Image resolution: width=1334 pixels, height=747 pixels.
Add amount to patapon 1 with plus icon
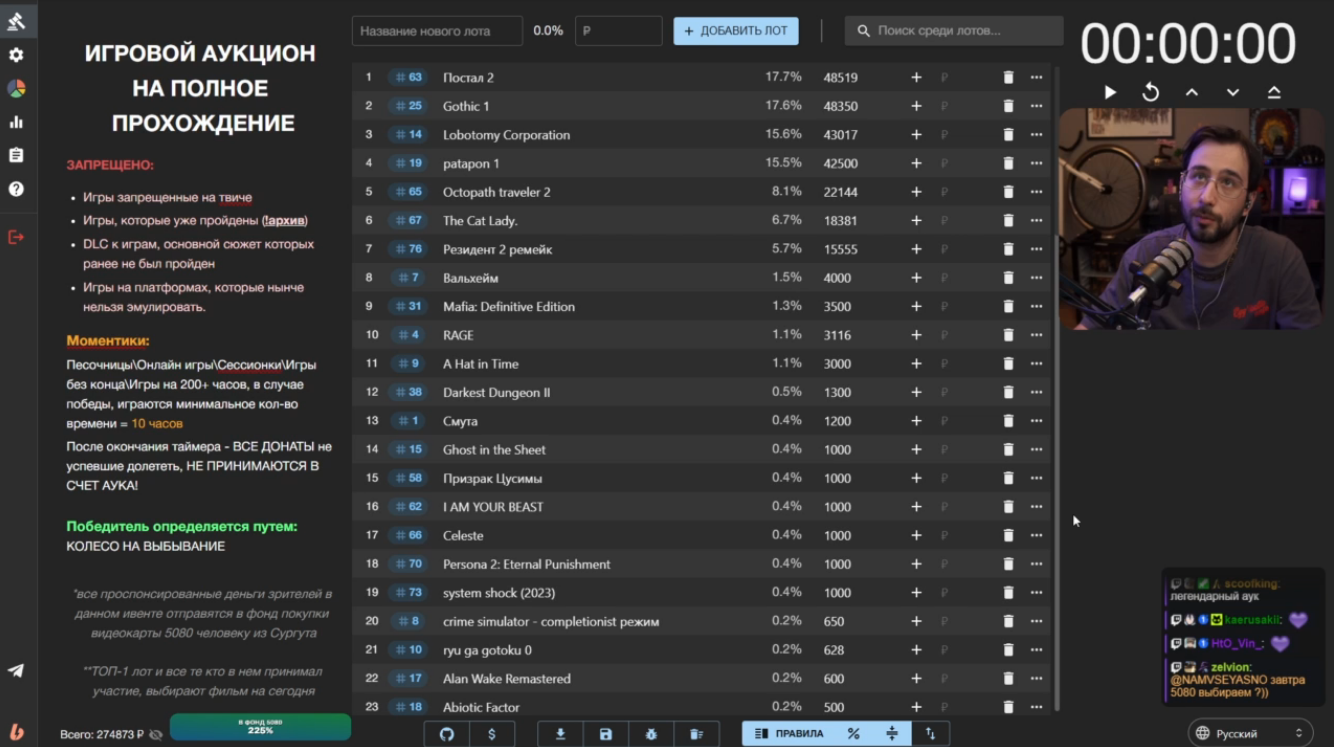tap(916, 163)
